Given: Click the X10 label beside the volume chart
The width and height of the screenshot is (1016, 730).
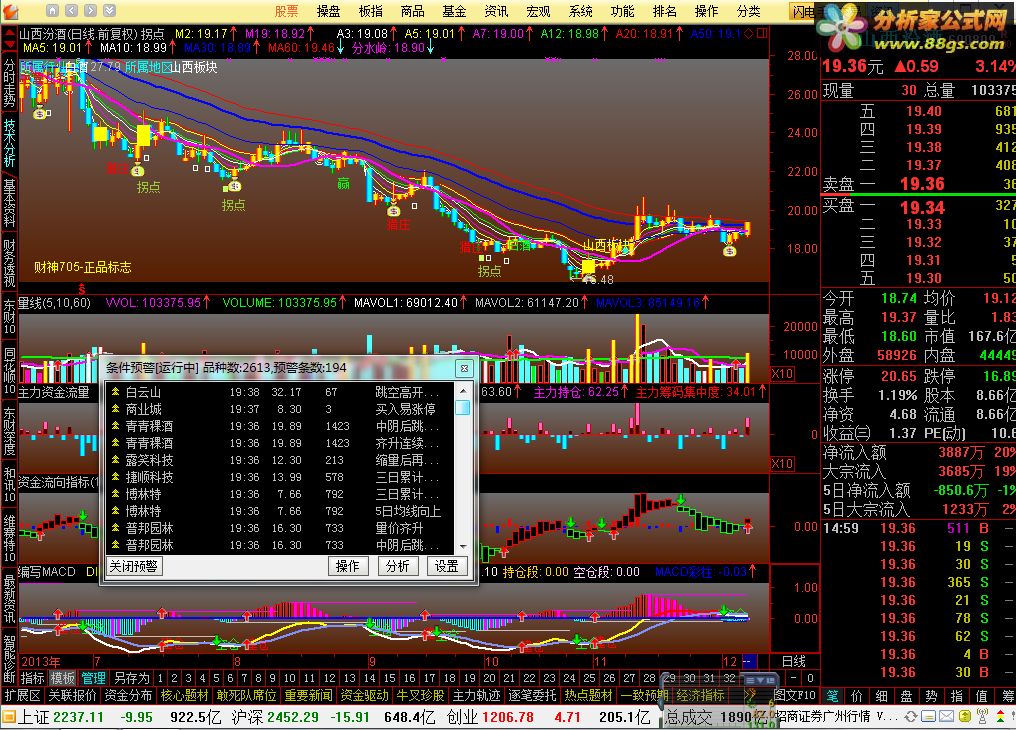Looking at the screenshot, I should click(x=782, y=374).
